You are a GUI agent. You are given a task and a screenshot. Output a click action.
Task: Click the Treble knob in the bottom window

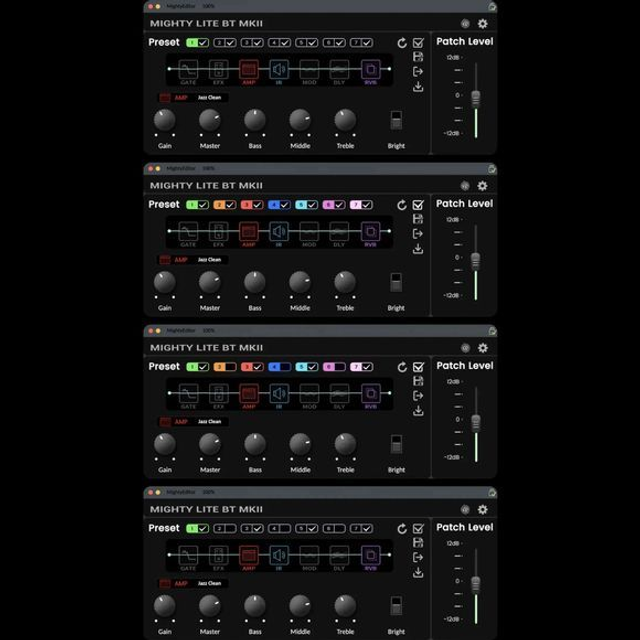[345, 606]
